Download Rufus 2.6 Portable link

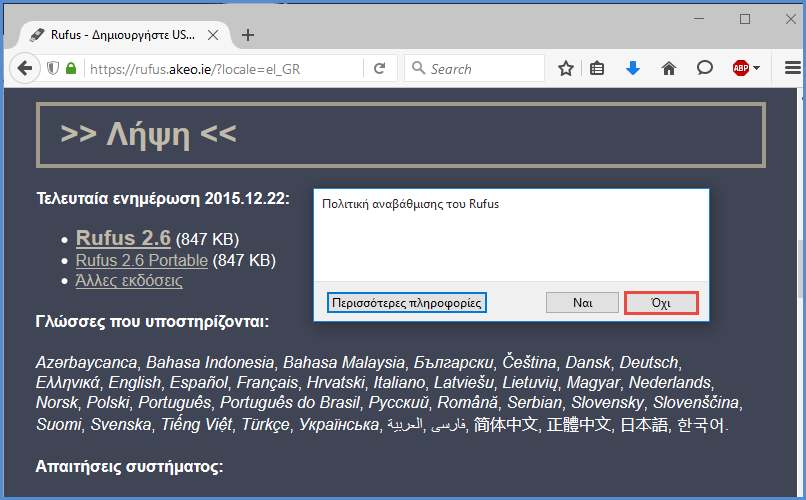click(142, 261)
